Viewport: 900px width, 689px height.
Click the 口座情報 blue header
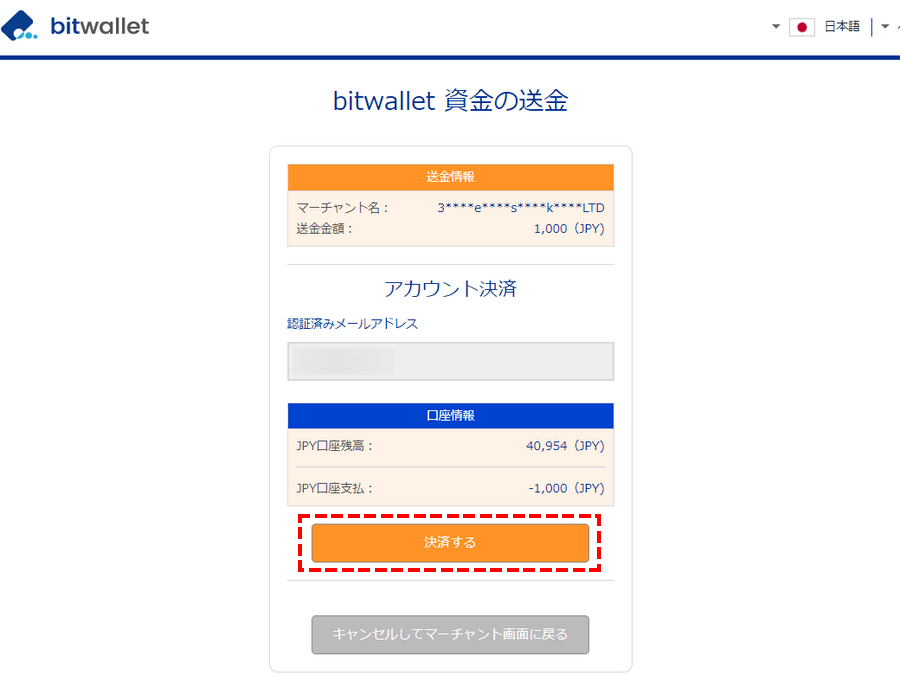[x=451, y=416]
